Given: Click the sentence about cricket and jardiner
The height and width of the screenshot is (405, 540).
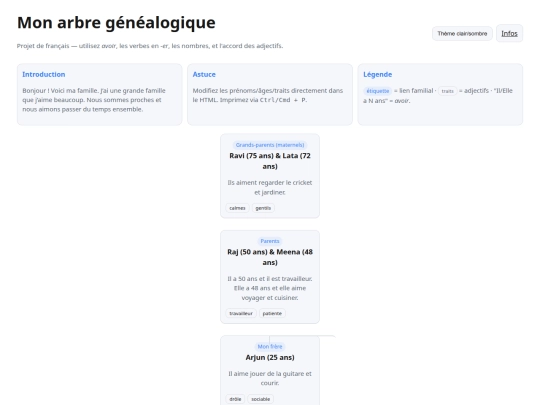Looking at the screenshot, I should click(270, 187).
